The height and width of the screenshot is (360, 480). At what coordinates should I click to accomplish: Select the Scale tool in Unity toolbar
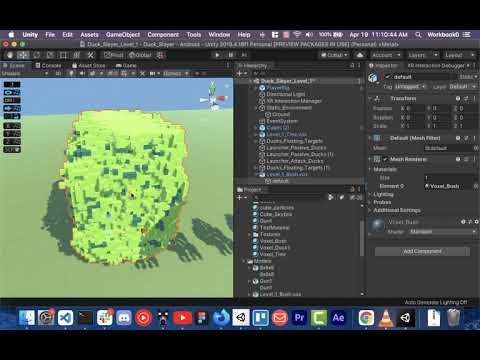tap(50, 55)
